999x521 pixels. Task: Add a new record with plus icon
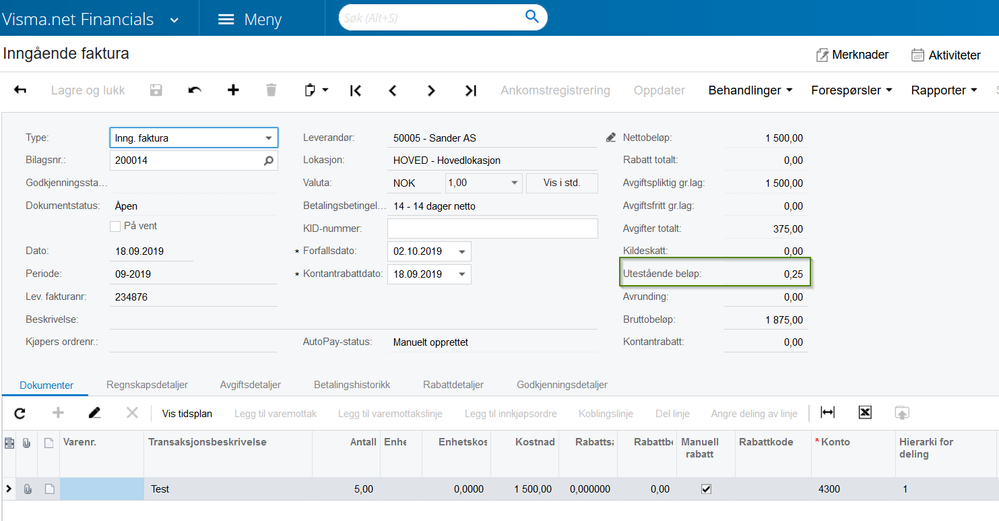[x=233, y=90]
